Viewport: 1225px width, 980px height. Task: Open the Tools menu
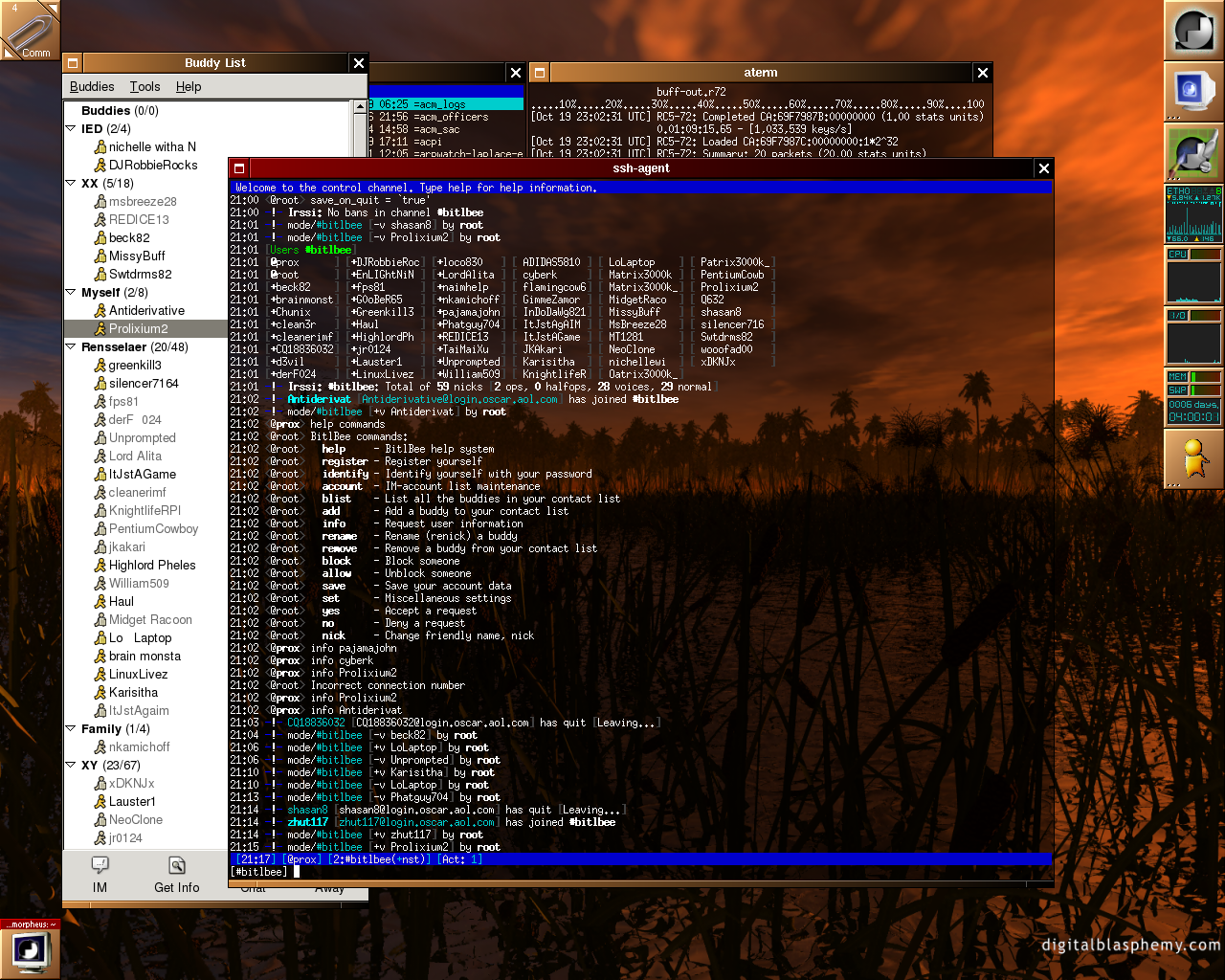pos(145,86)
